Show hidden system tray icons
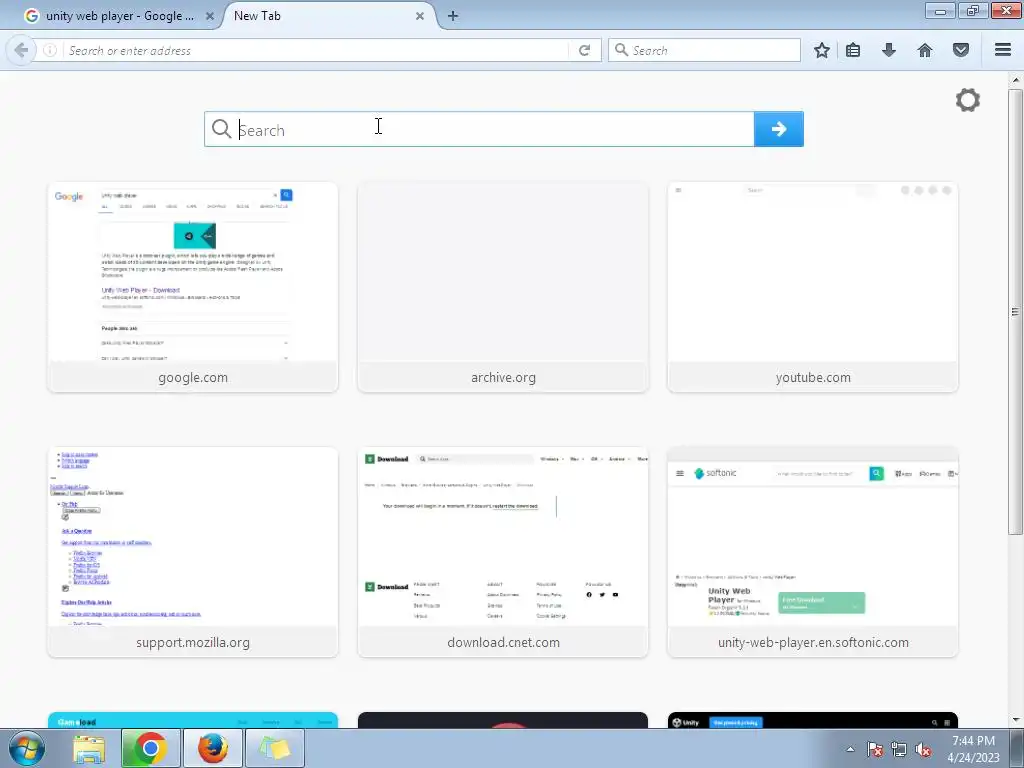1024x768 pixels. click(850, 749)
